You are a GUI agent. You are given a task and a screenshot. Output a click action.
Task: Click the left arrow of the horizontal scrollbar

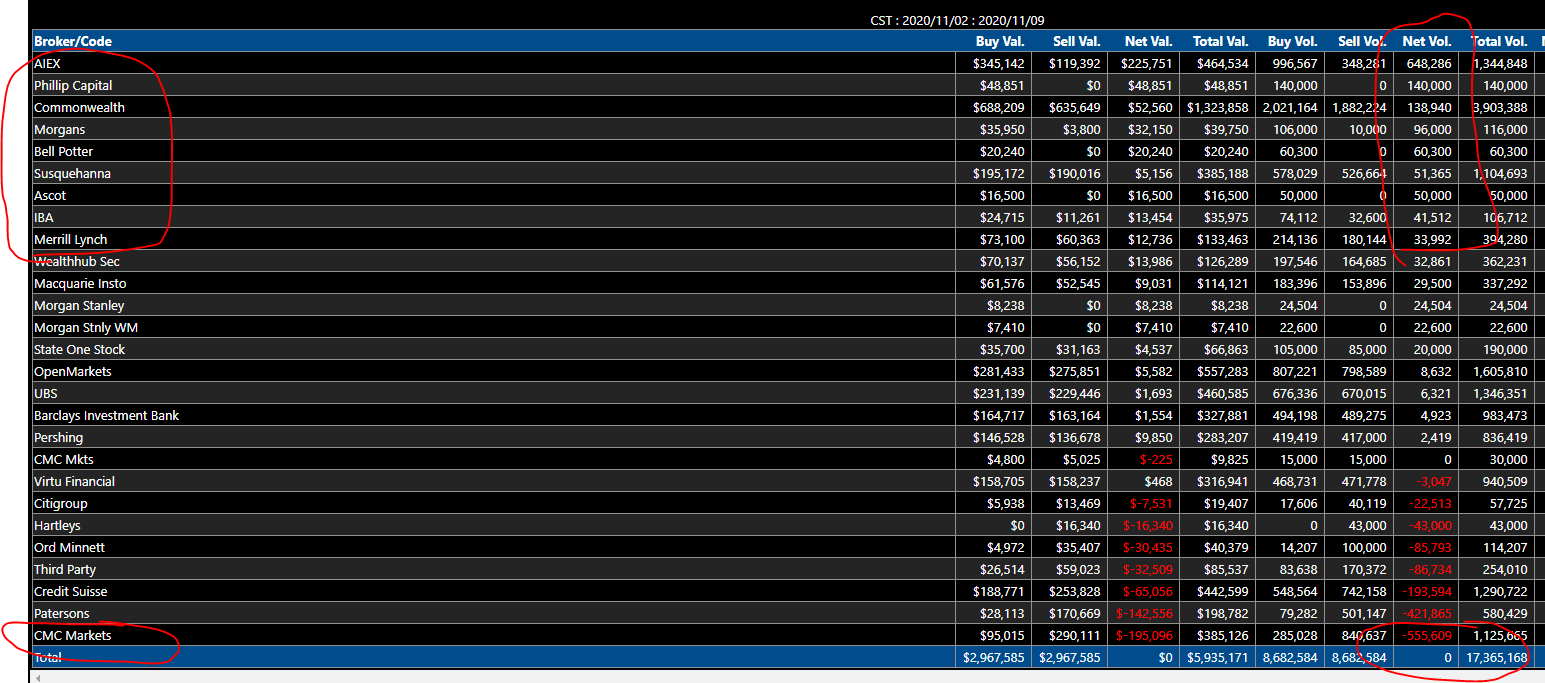pyautogui.click(x=37, y=677)
